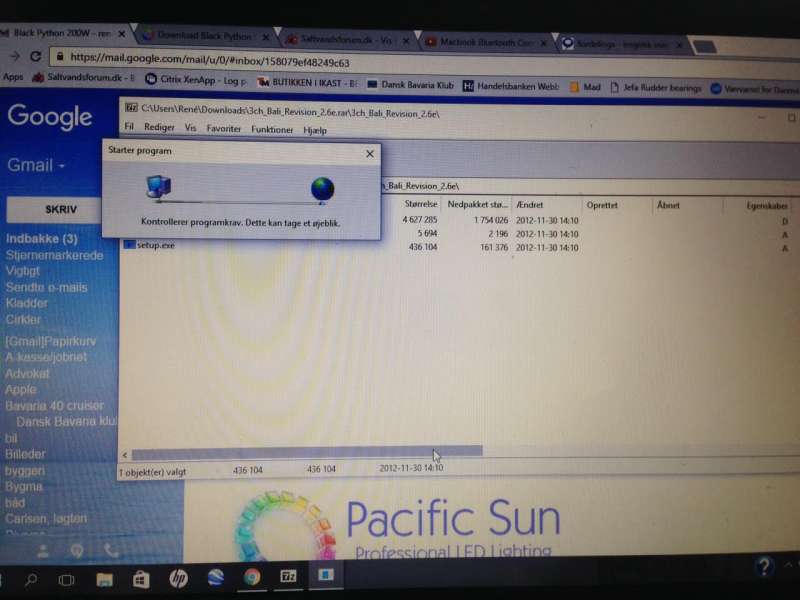Sort by the Størrelse column header
Image resolution: width=800 pixels, height=600 pixels.
420,205
